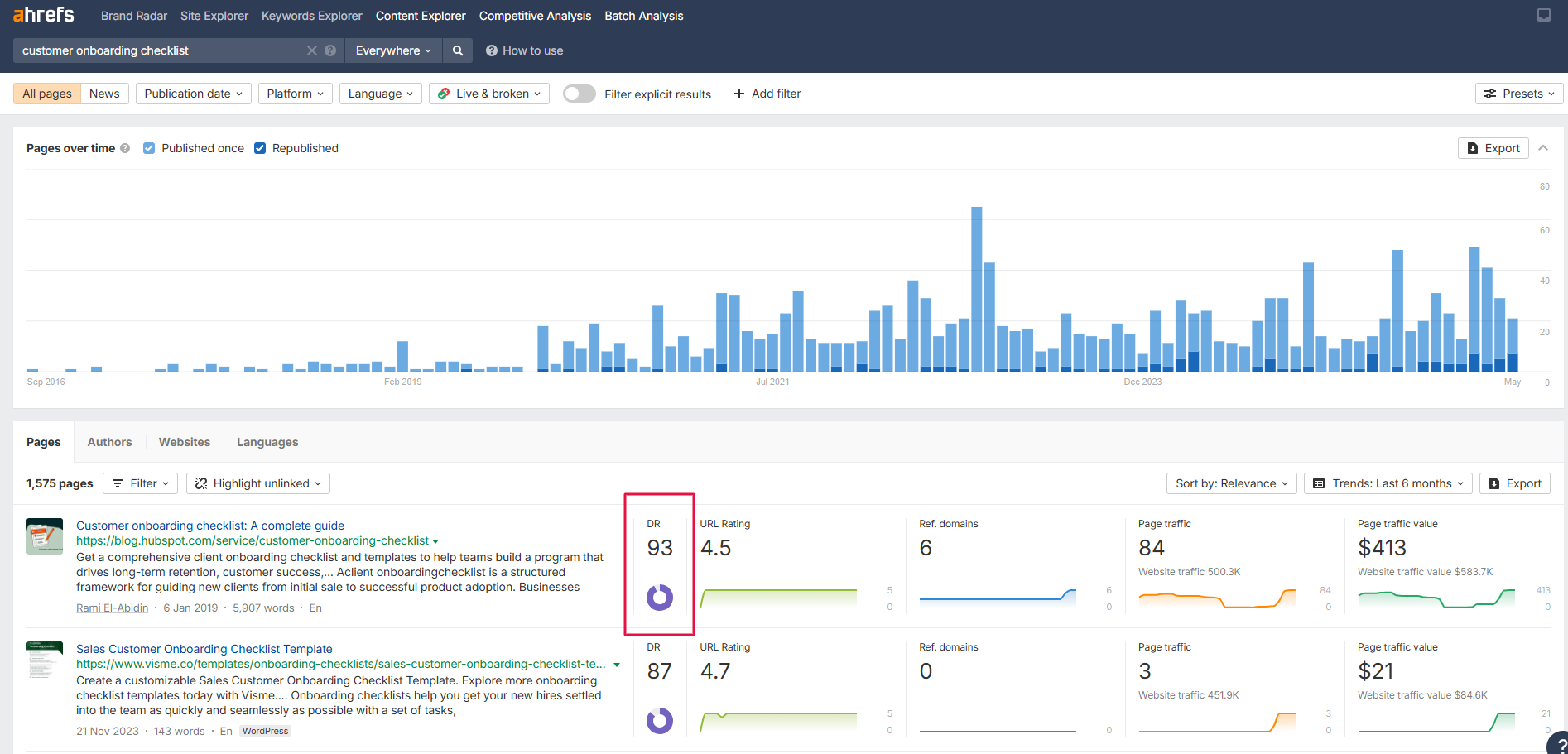Click the Ahrefs logo
The width and height of the screenshot is (1568, 754).
(44, 15)
